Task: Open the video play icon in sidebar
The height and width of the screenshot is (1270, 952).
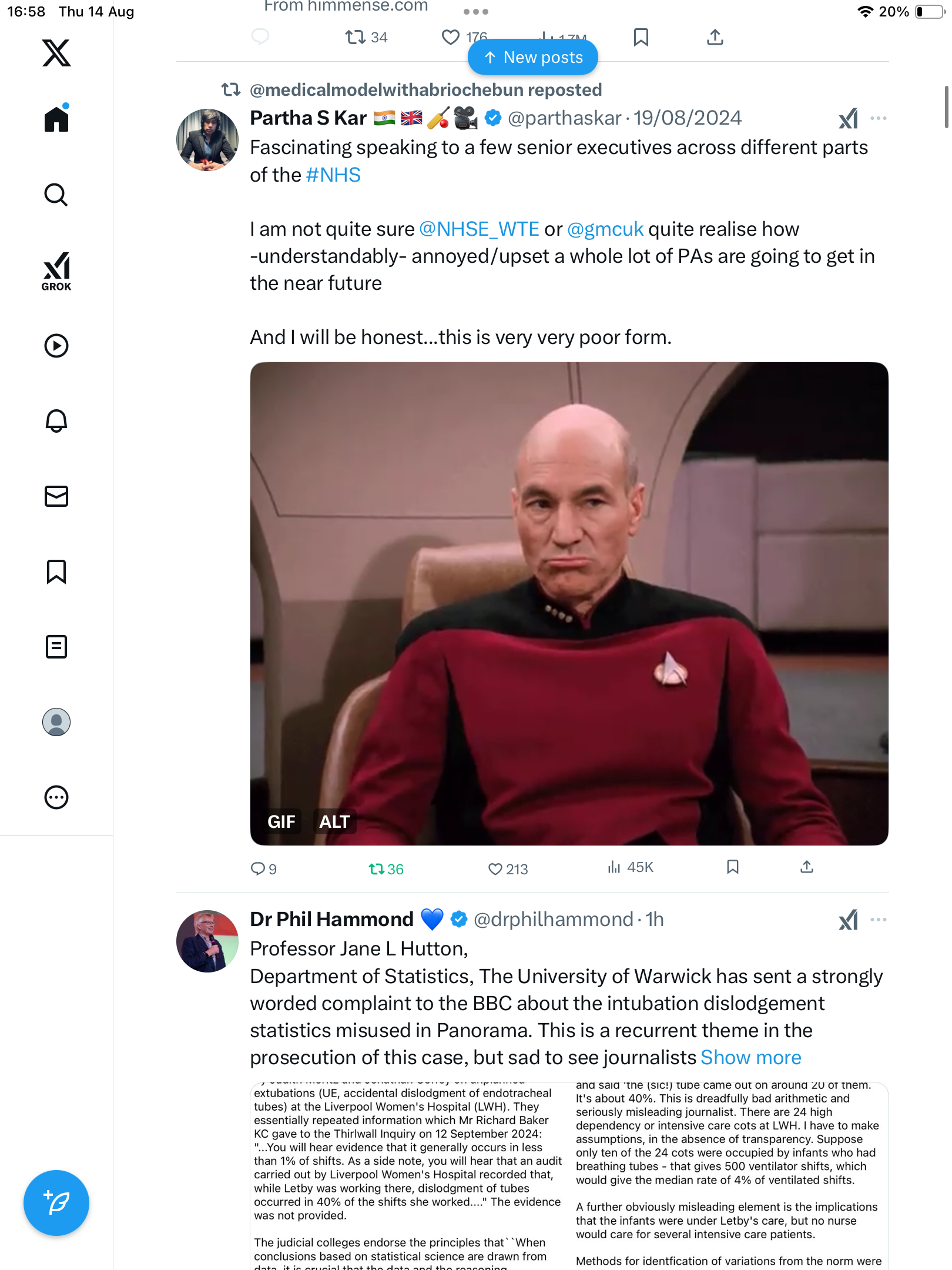Action: 56,346
